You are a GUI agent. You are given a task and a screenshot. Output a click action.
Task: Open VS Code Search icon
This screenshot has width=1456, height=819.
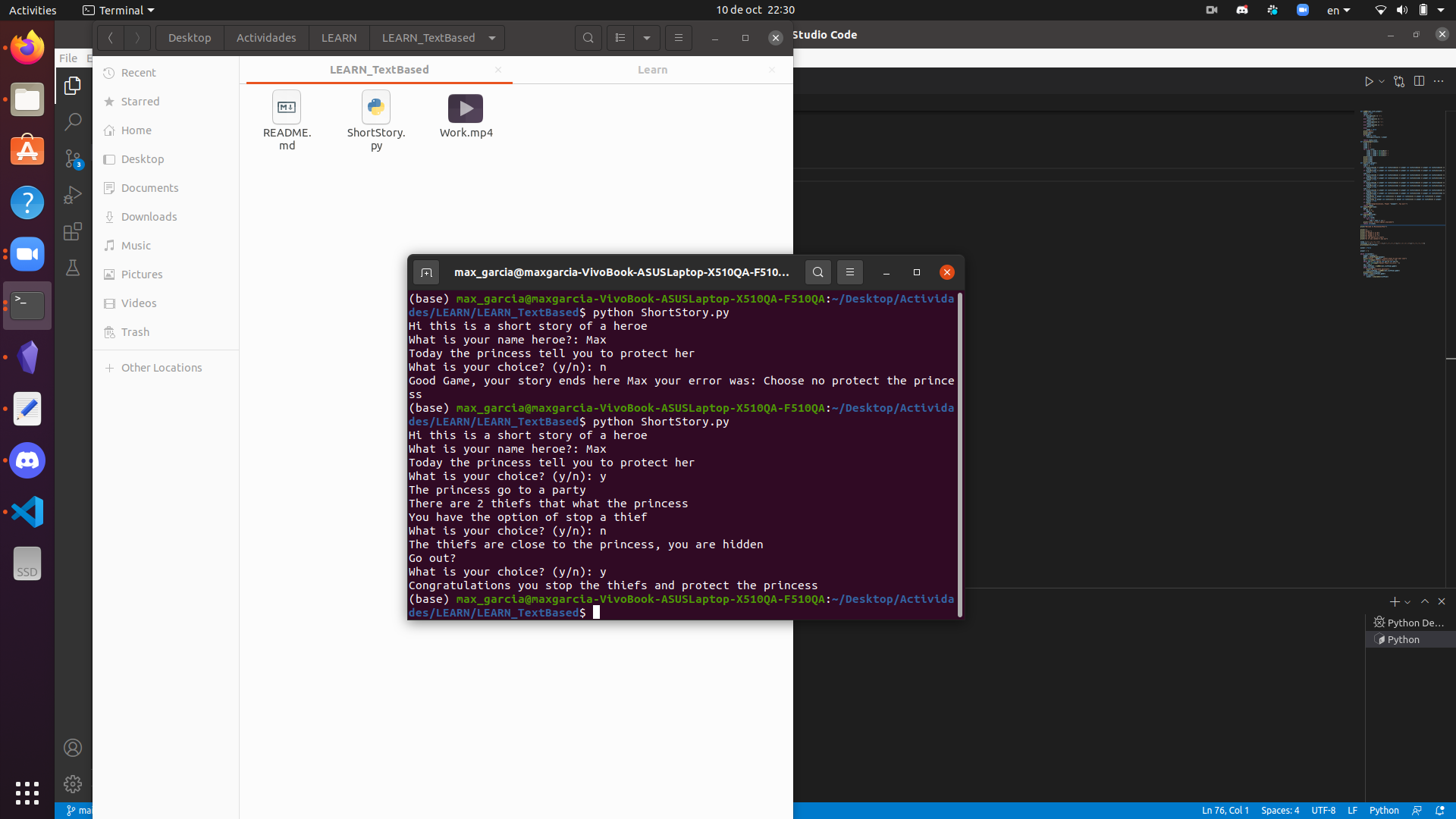tap(73, 121)
